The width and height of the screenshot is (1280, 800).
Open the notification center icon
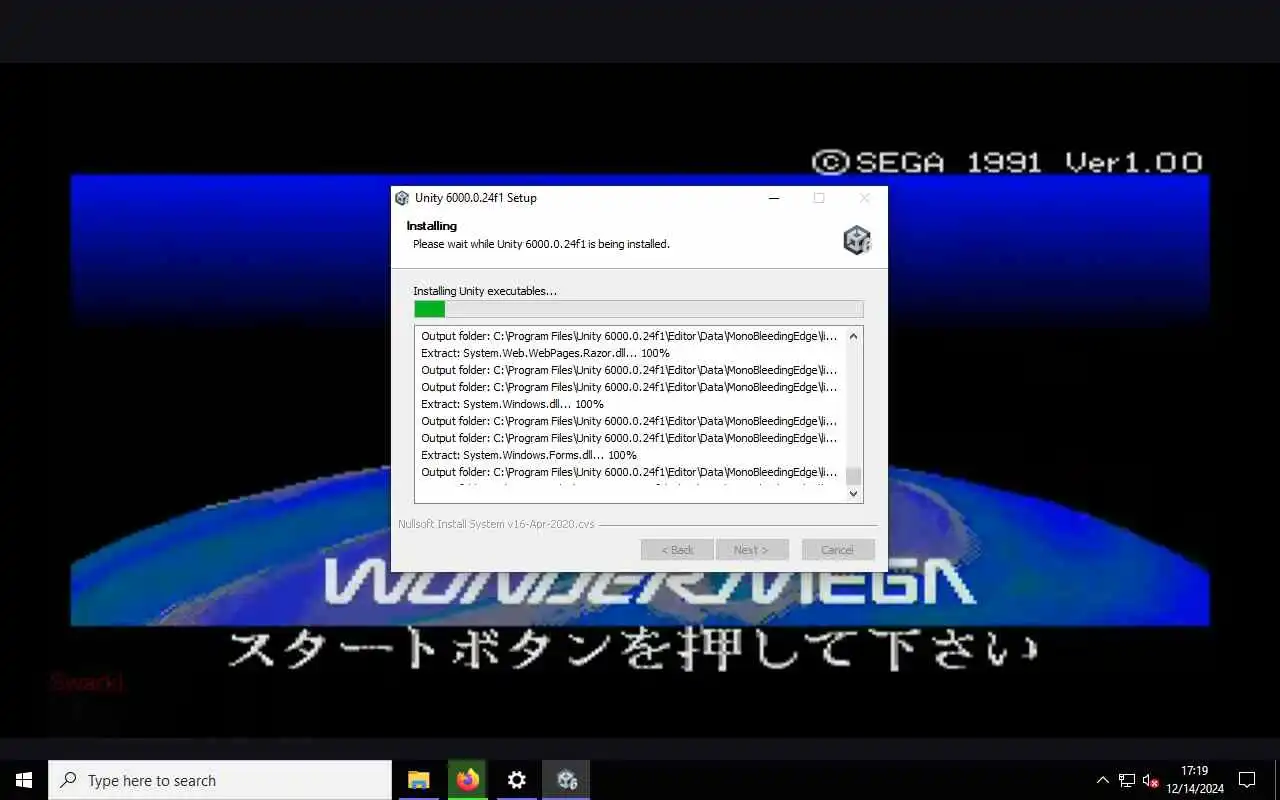click(x=1247, y=780)
